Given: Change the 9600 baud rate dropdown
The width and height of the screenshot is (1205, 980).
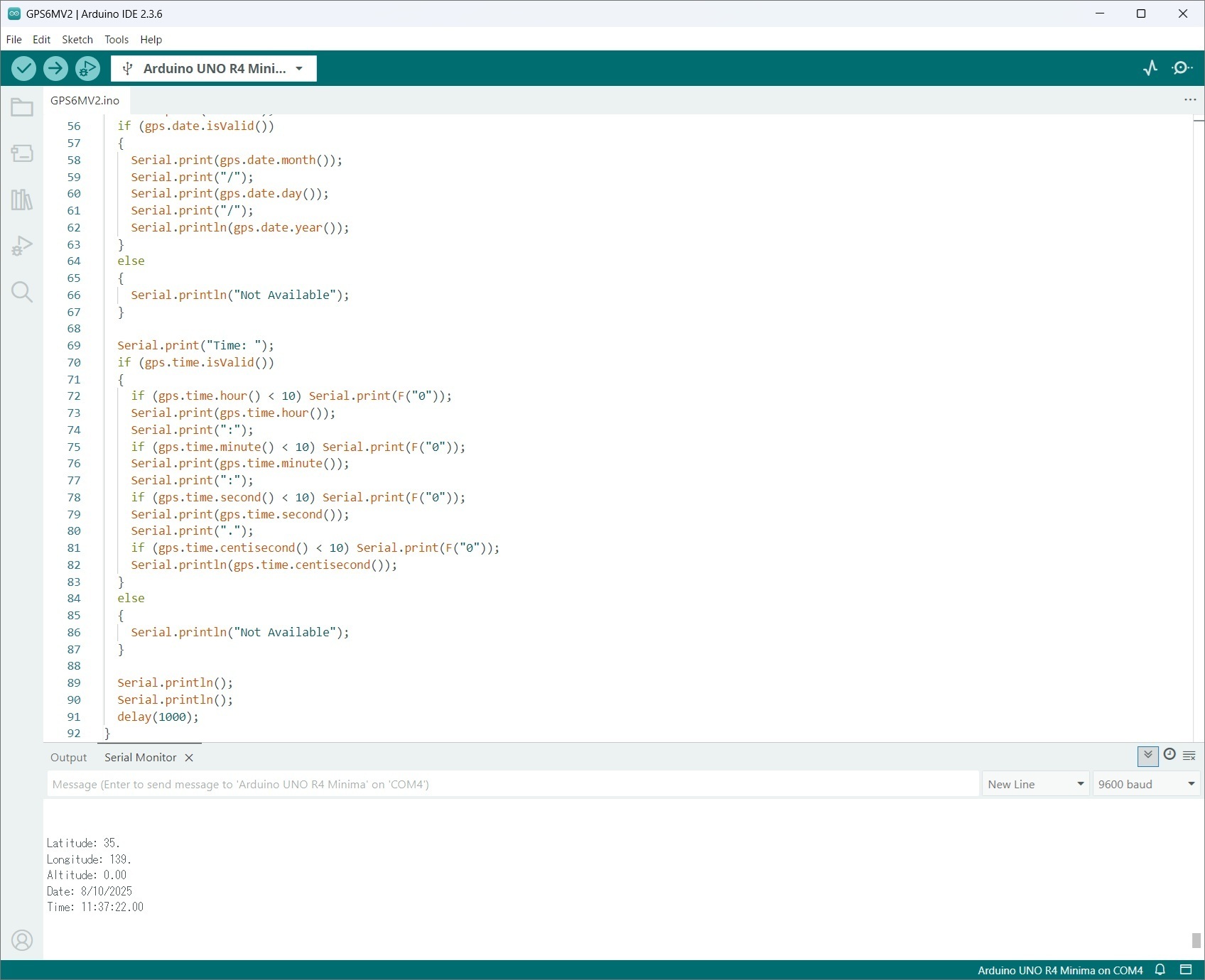Looking at the screenshot, I should 1146,784.
